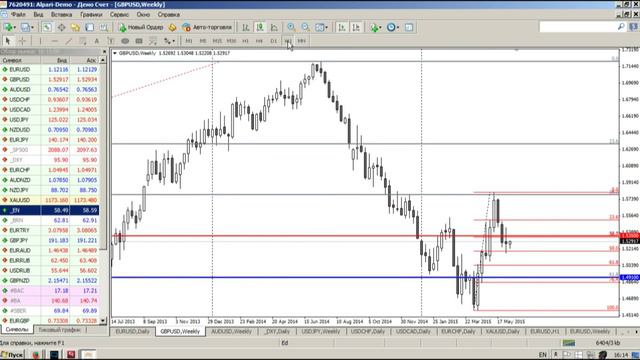Open the Profiles dropdown in toolbar
The width and height of the screenshot is (640, 360).
tap(27, 27)
